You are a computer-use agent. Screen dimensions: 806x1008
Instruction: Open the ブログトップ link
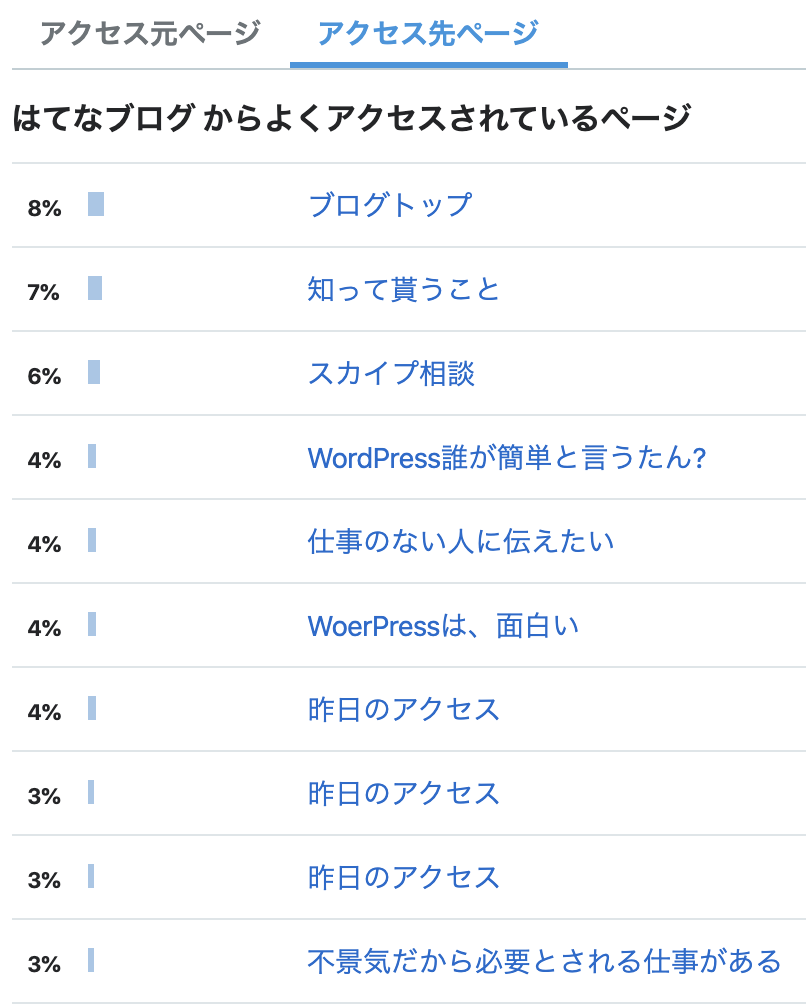tap(390, 205)
